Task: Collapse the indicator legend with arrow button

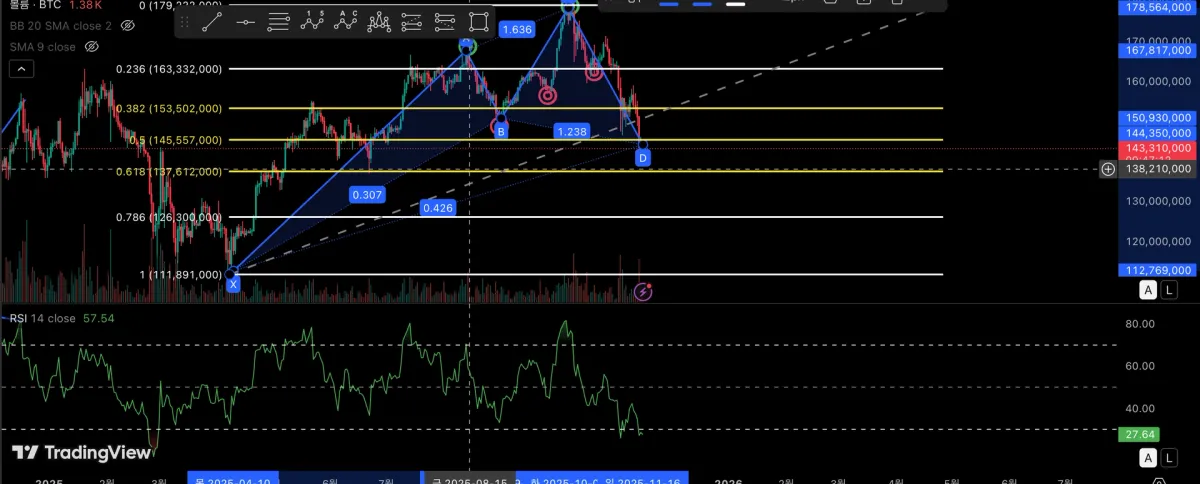Action: click(x=22, y=69)
